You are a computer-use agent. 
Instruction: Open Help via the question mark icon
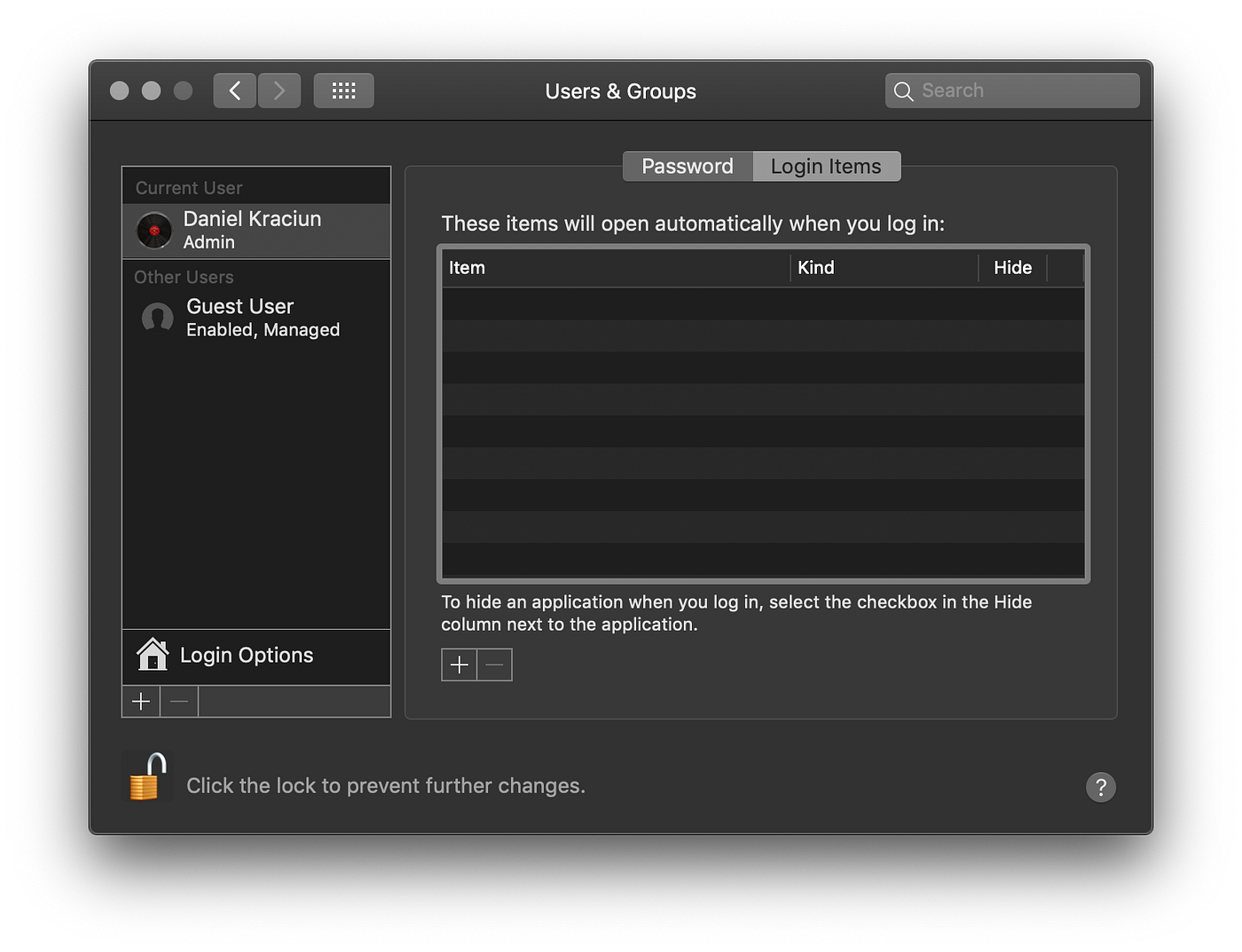1101,787
